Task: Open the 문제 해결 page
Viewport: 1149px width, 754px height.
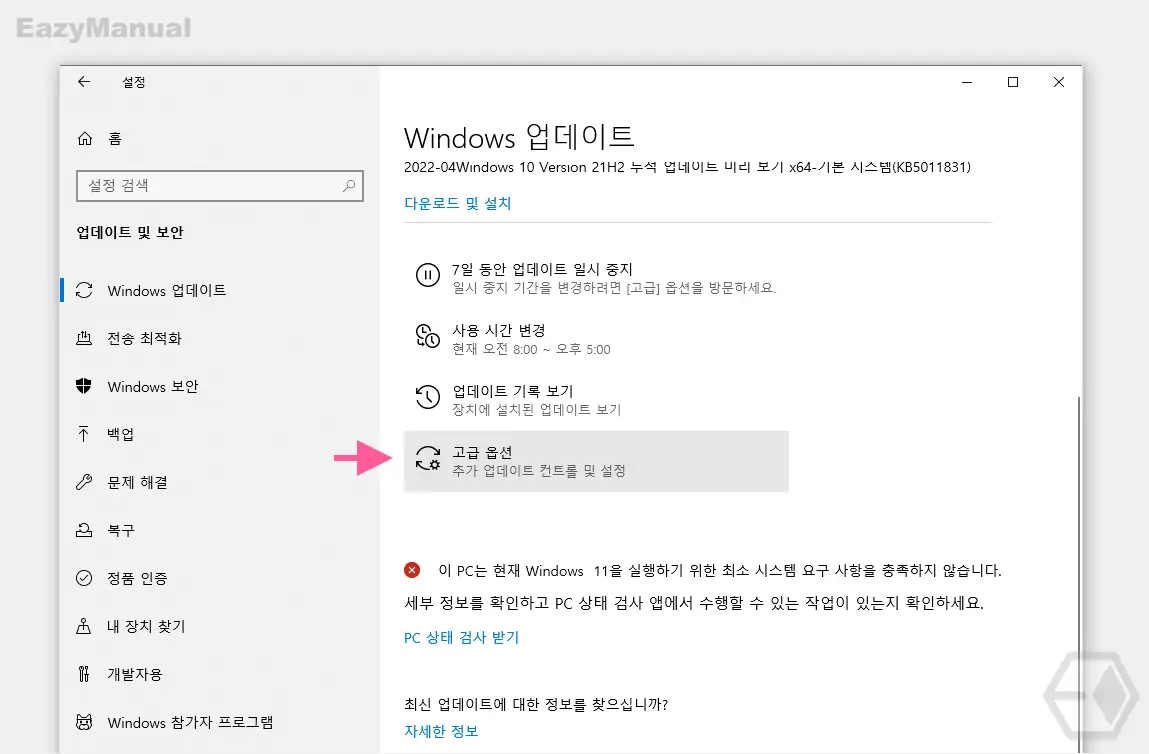Action: pos(219,482)
